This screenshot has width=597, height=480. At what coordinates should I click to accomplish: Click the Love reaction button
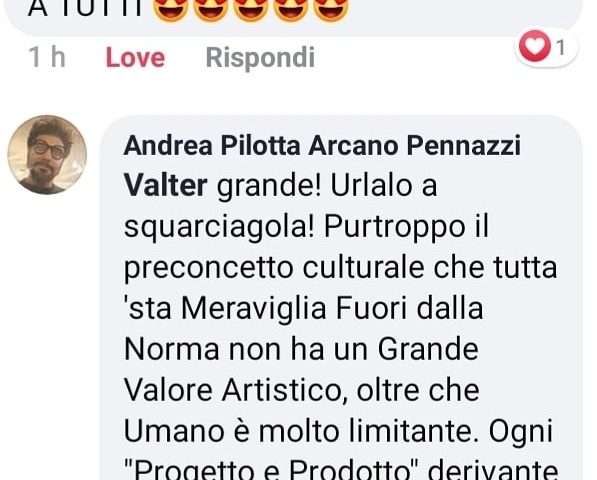pos(135,57)
